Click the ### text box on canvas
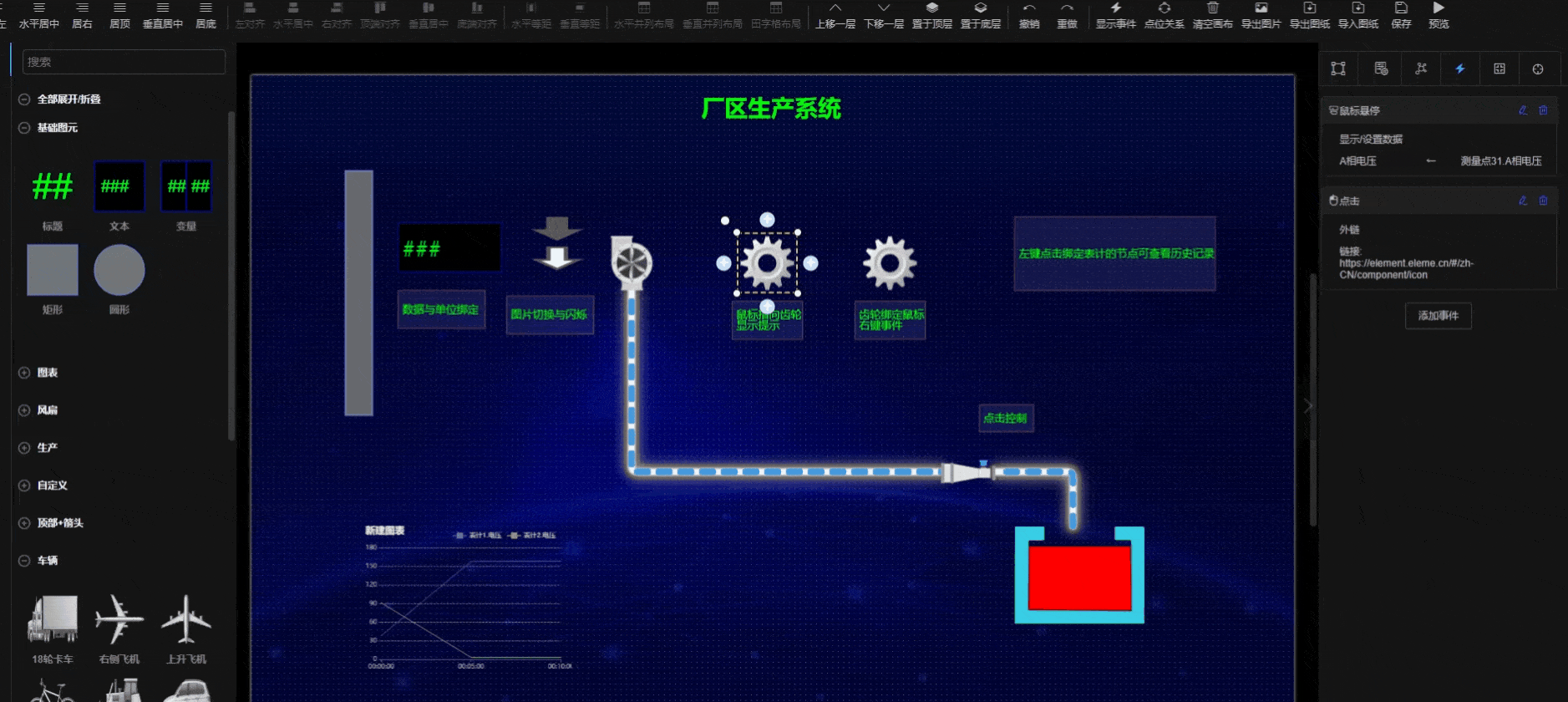Viewport: 1568px width, 702px height. pyautogui.click(x=449, y=247)
